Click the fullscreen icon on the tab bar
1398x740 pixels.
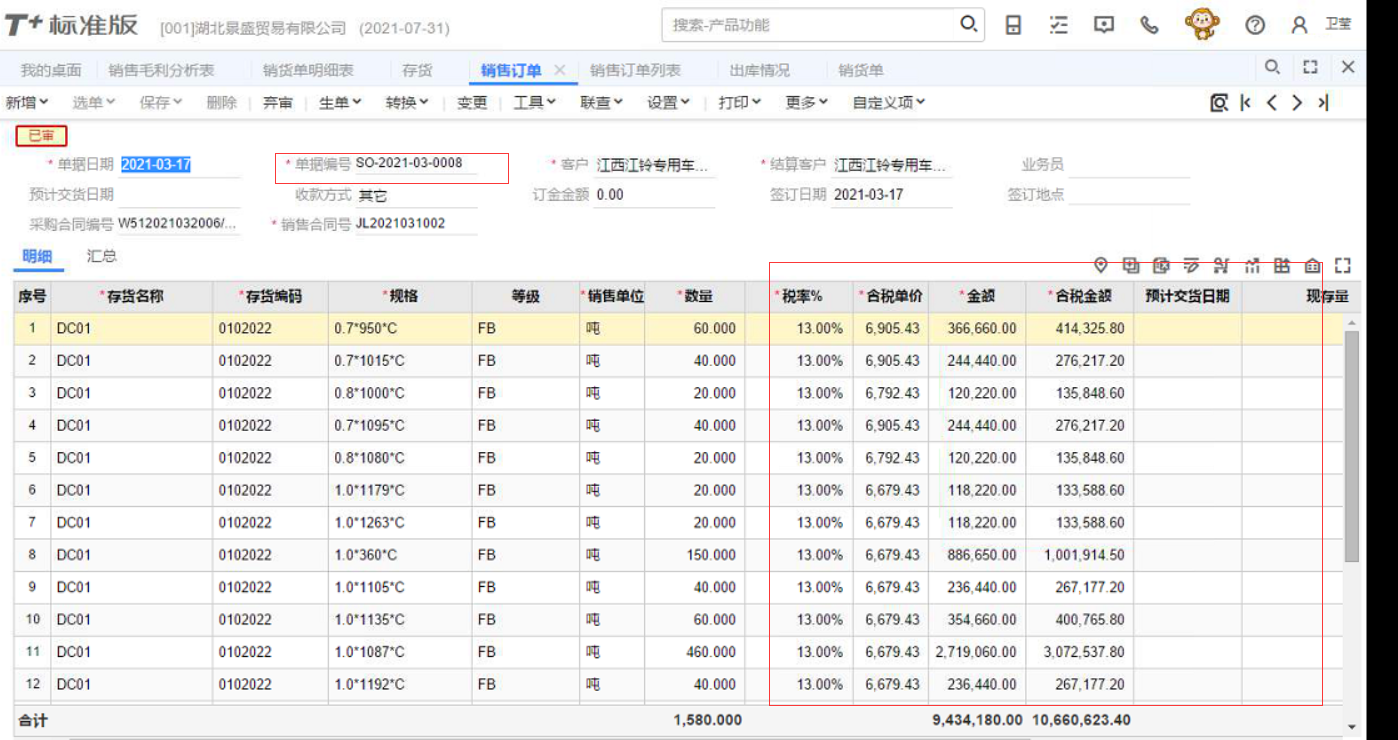tap(1310, 67)
